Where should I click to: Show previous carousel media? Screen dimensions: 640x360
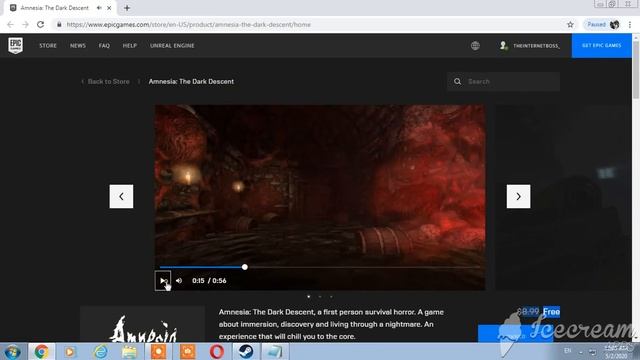pyautogui.click(x=121, y=196)
